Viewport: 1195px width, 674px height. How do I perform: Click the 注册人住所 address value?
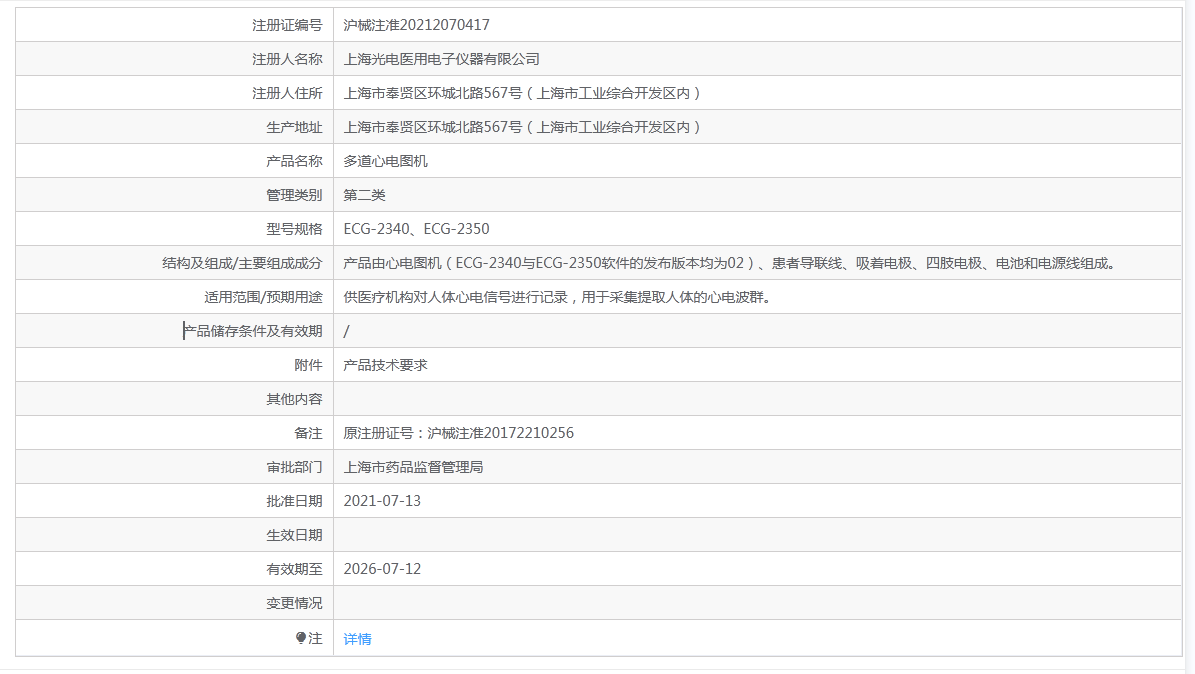[522, 93]
